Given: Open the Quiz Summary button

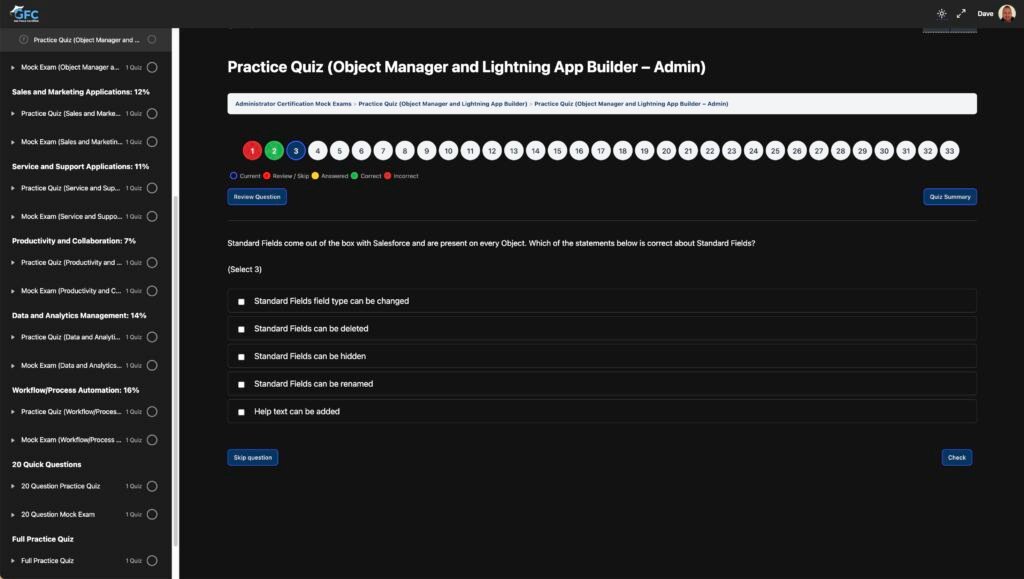Looking at the screenshot, I should [x=950, y=196].
